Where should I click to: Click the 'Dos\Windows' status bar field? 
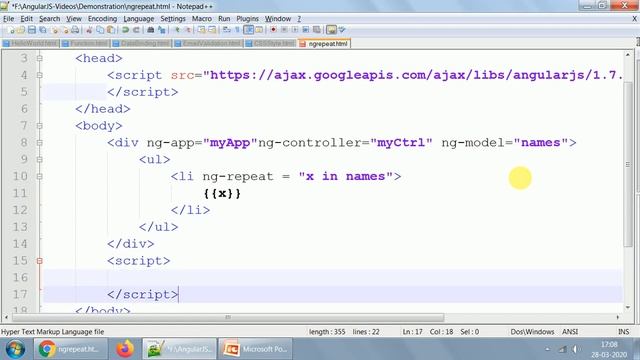pos(532,331)
